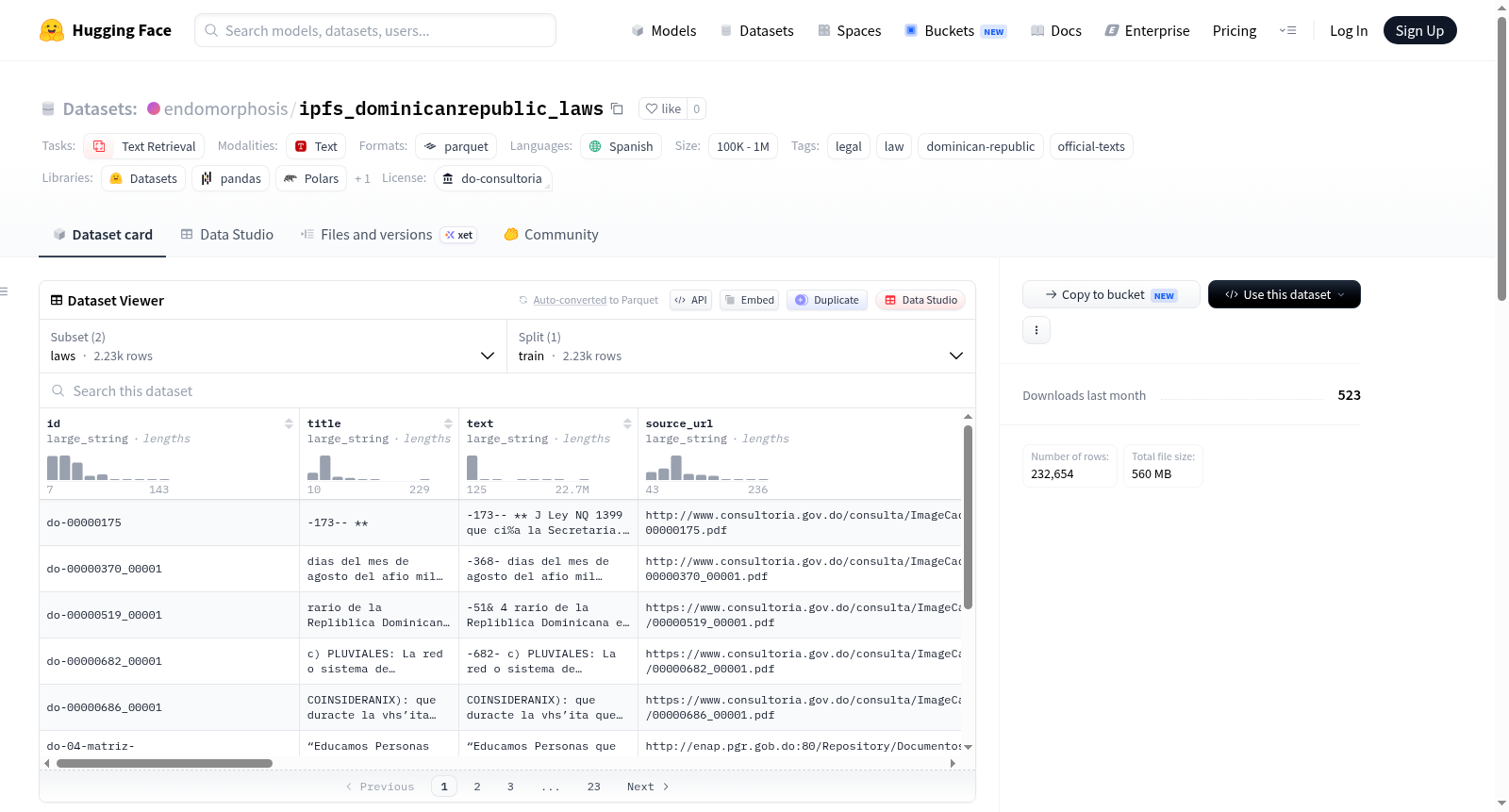This screenshot has width=1509, height=812.
Task: Click the xet badge on Files tab
Action: 459,235
